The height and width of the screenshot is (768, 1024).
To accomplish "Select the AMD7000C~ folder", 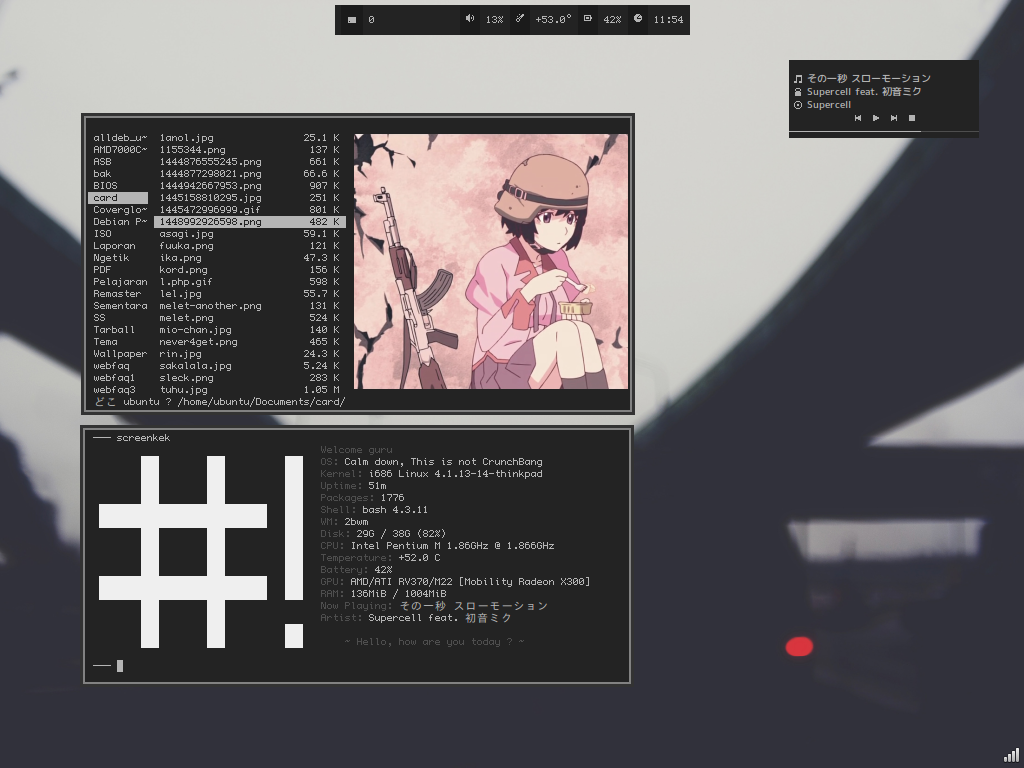I will [120, 150].
